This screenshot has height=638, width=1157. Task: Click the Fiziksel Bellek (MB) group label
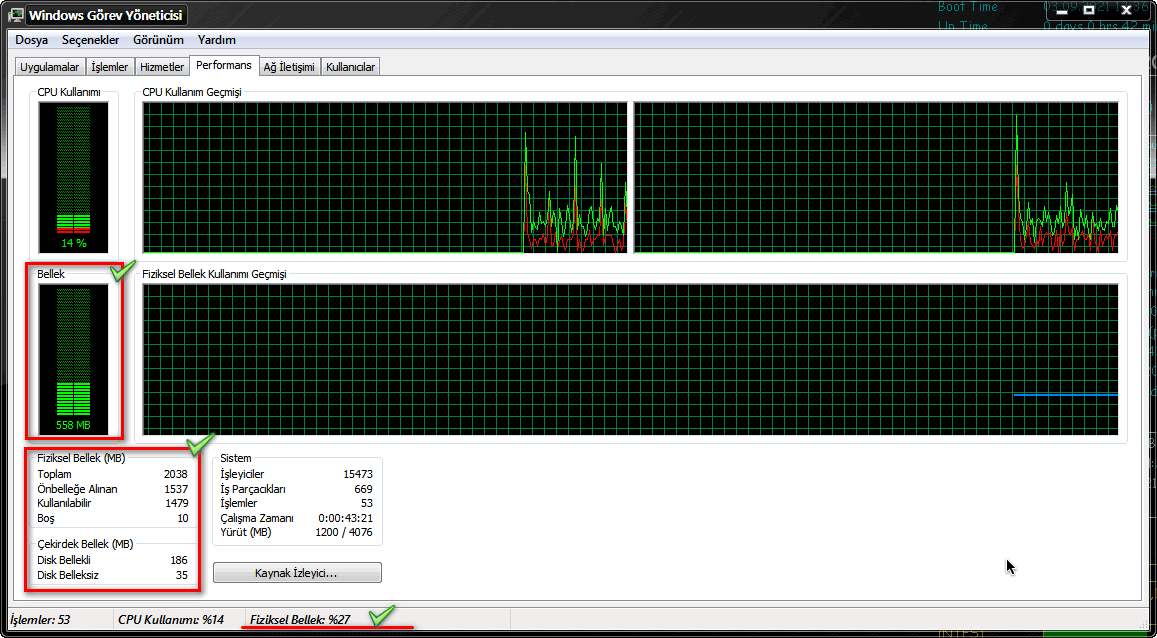click(81, 458)
